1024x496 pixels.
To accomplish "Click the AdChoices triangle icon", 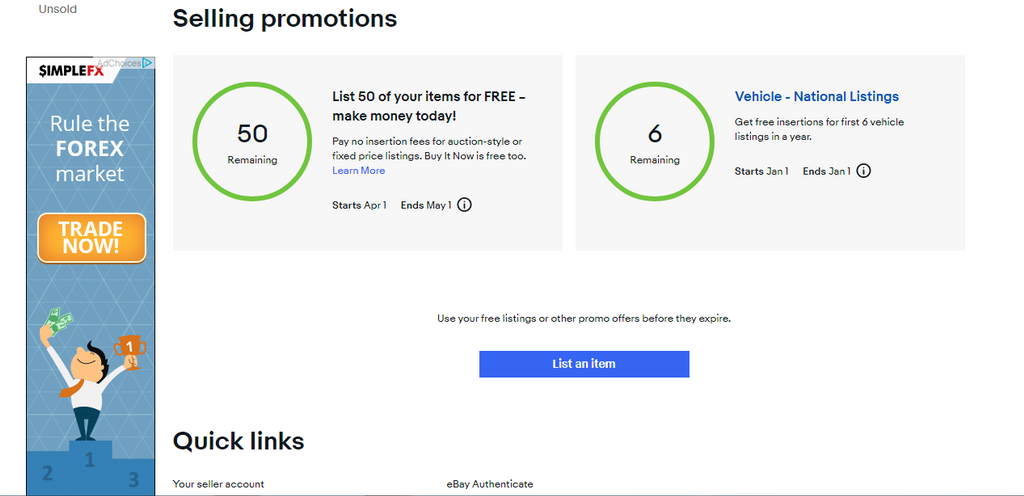I will pyautogui.click(x=147, y=63).
